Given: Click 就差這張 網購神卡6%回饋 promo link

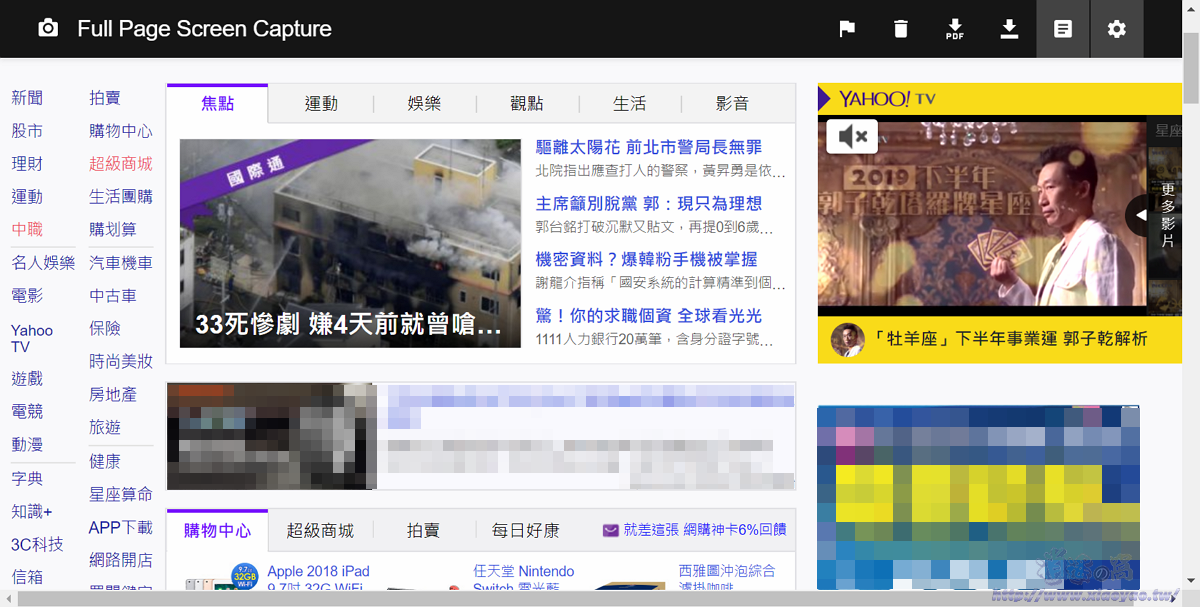Looking at the screenshot, I should [x=704, y=530].
